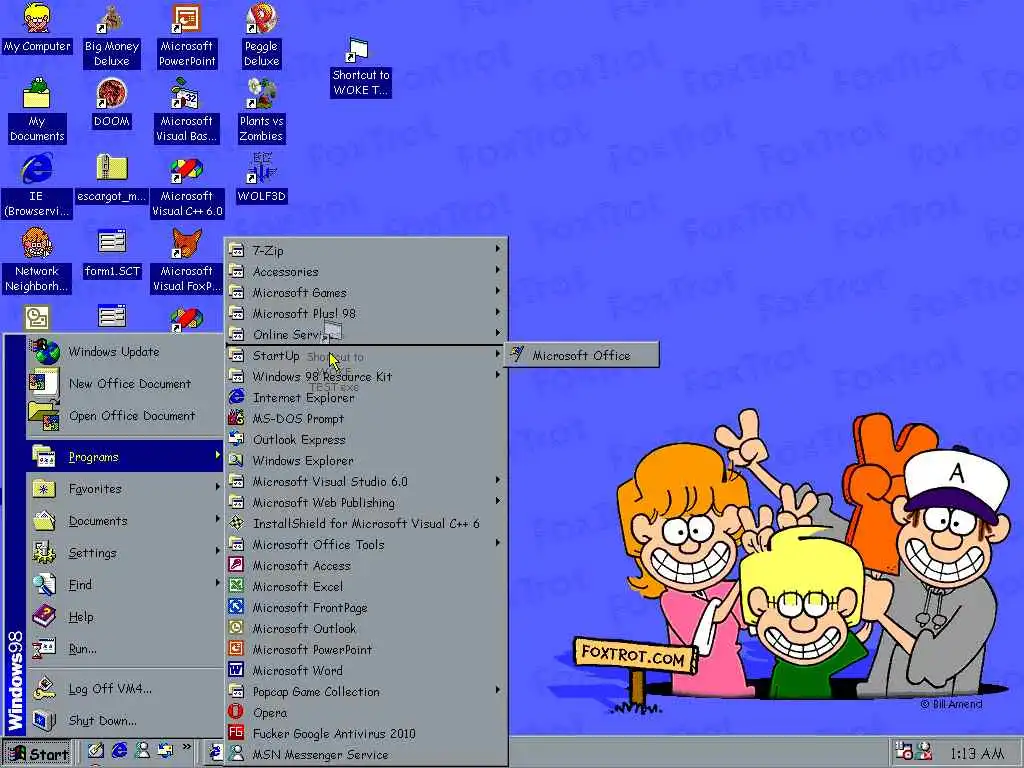Image resolution: width=1024 pixels, height=768 pixels.
Task: Launch Big Money Deluxe shortcut
Action: pos(112,36)
